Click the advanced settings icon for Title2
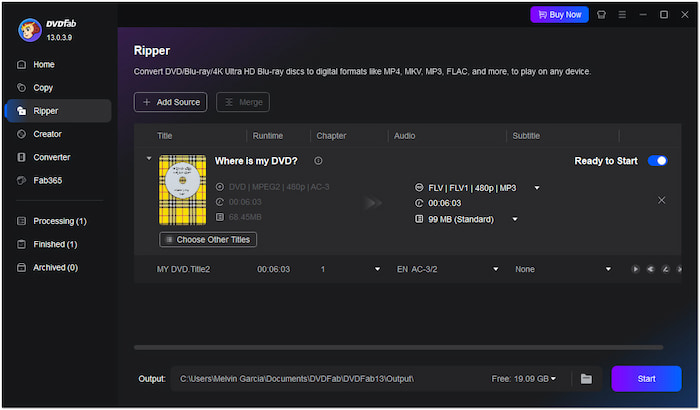This screenshot has height=410, width=700. 649,269
